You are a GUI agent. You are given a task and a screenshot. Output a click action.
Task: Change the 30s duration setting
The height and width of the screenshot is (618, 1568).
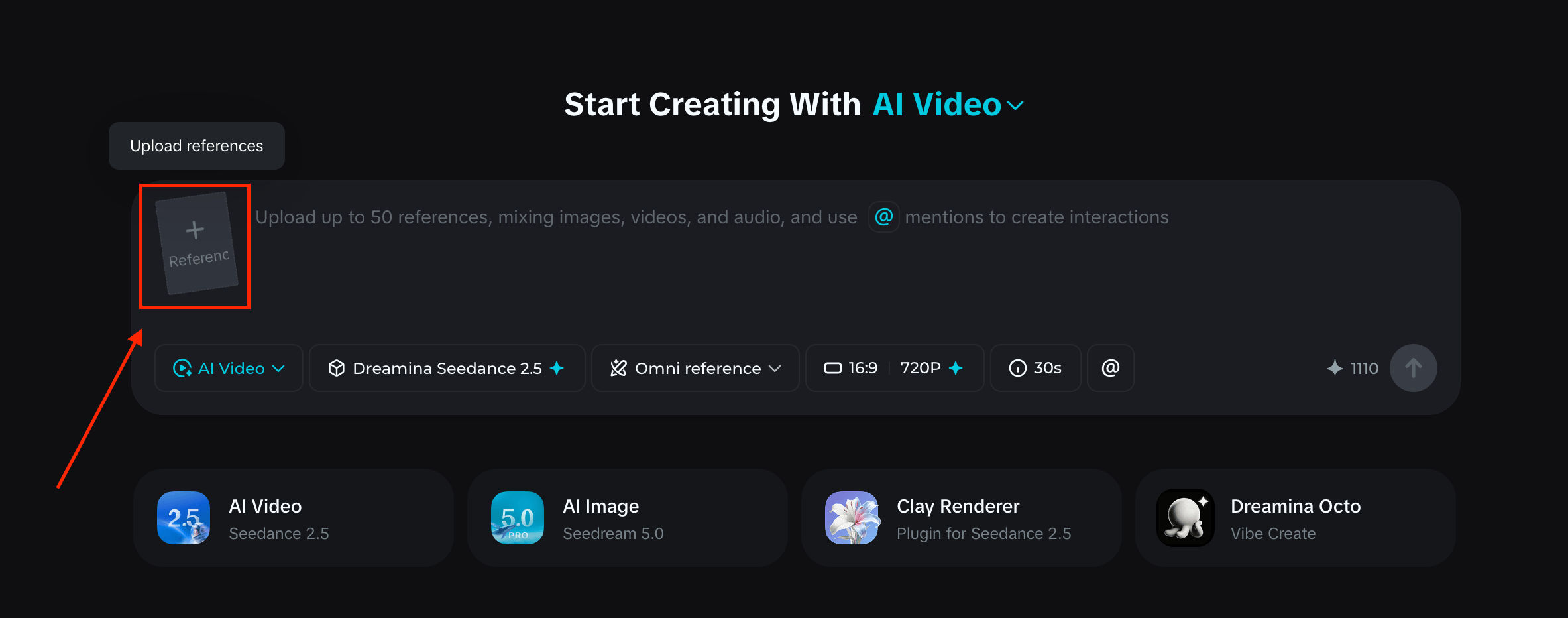tap(1036, 368)
